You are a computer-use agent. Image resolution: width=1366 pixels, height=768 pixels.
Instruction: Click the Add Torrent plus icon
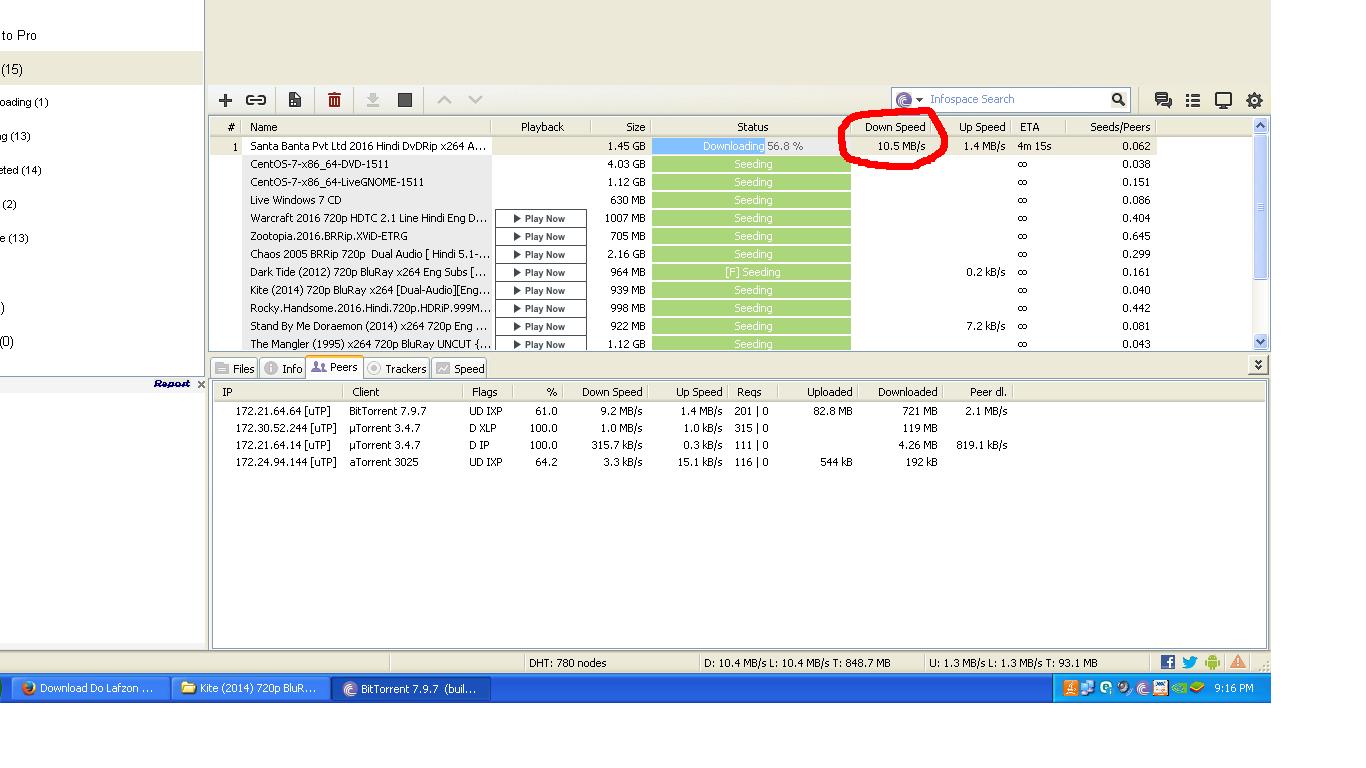tap(225, 100)
